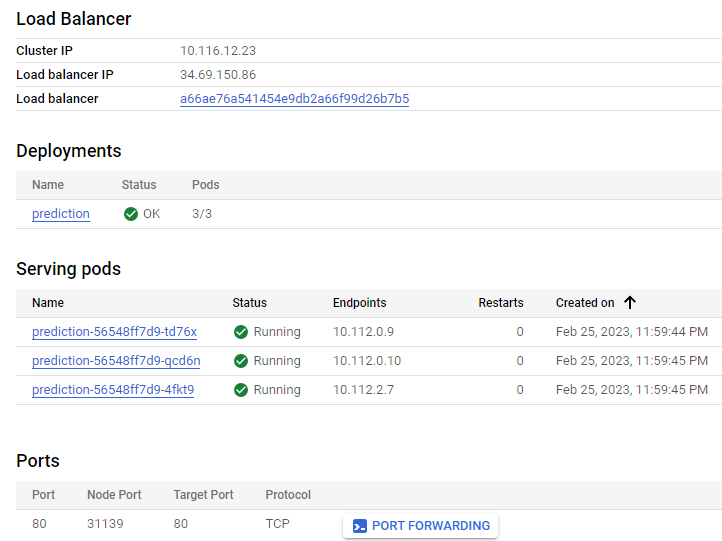The height and width of the screenshot is (541, 722).
Task: Click the Deployments Name column header
Action: click(48, 185)
